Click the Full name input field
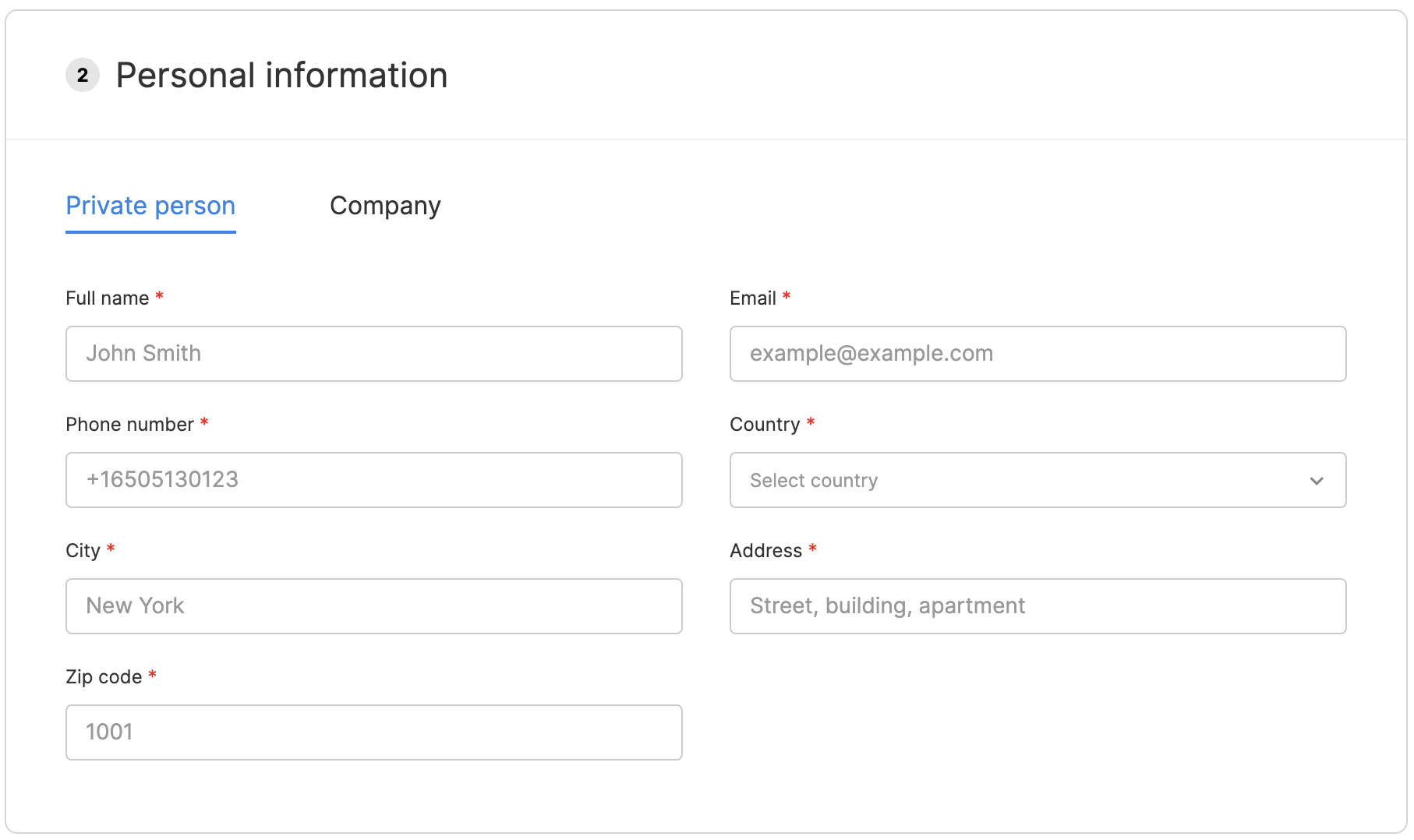 374,354
